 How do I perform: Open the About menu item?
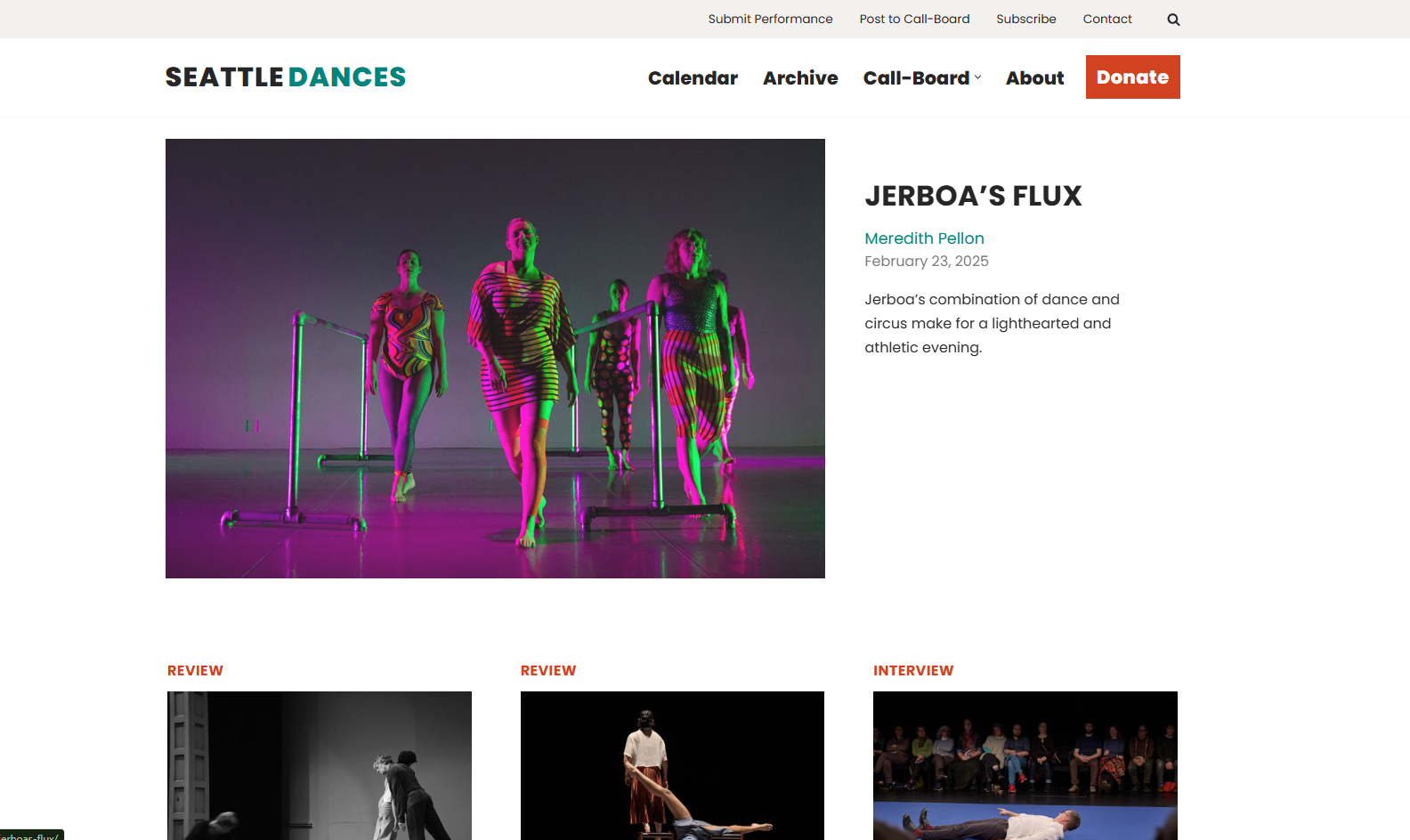[1034, 78]
